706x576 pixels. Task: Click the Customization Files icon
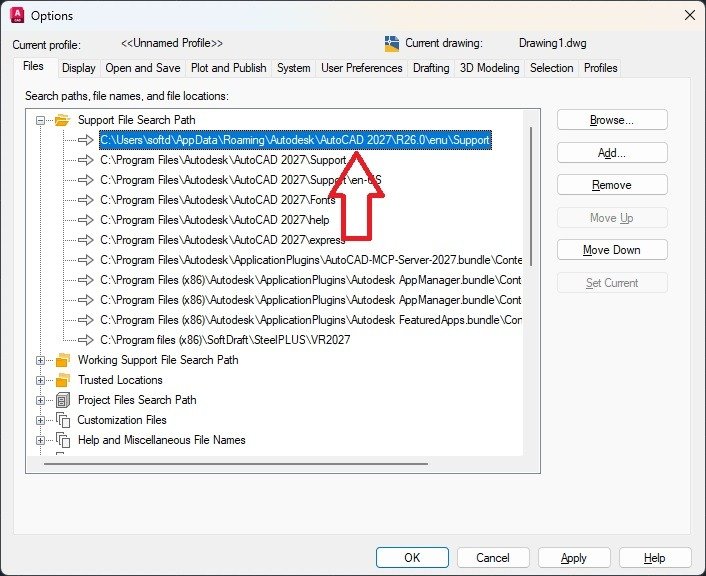coord(63,420)
